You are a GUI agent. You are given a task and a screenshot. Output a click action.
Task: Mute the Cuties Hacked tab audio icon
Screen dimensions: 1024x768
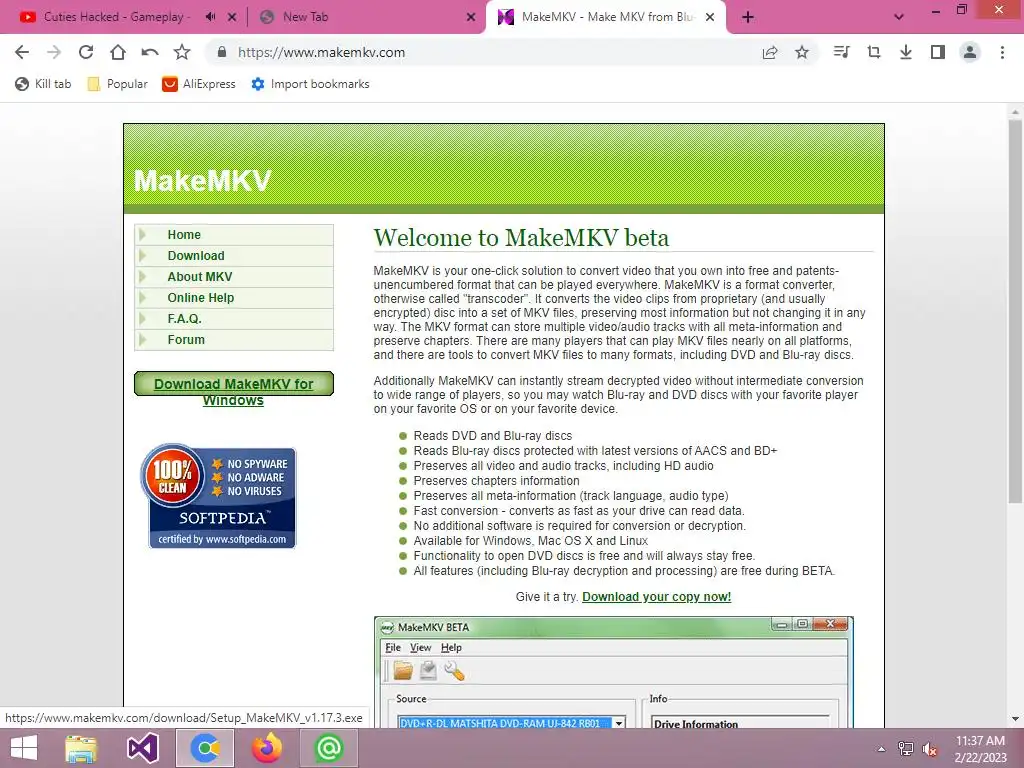click(x=210, y=17)
